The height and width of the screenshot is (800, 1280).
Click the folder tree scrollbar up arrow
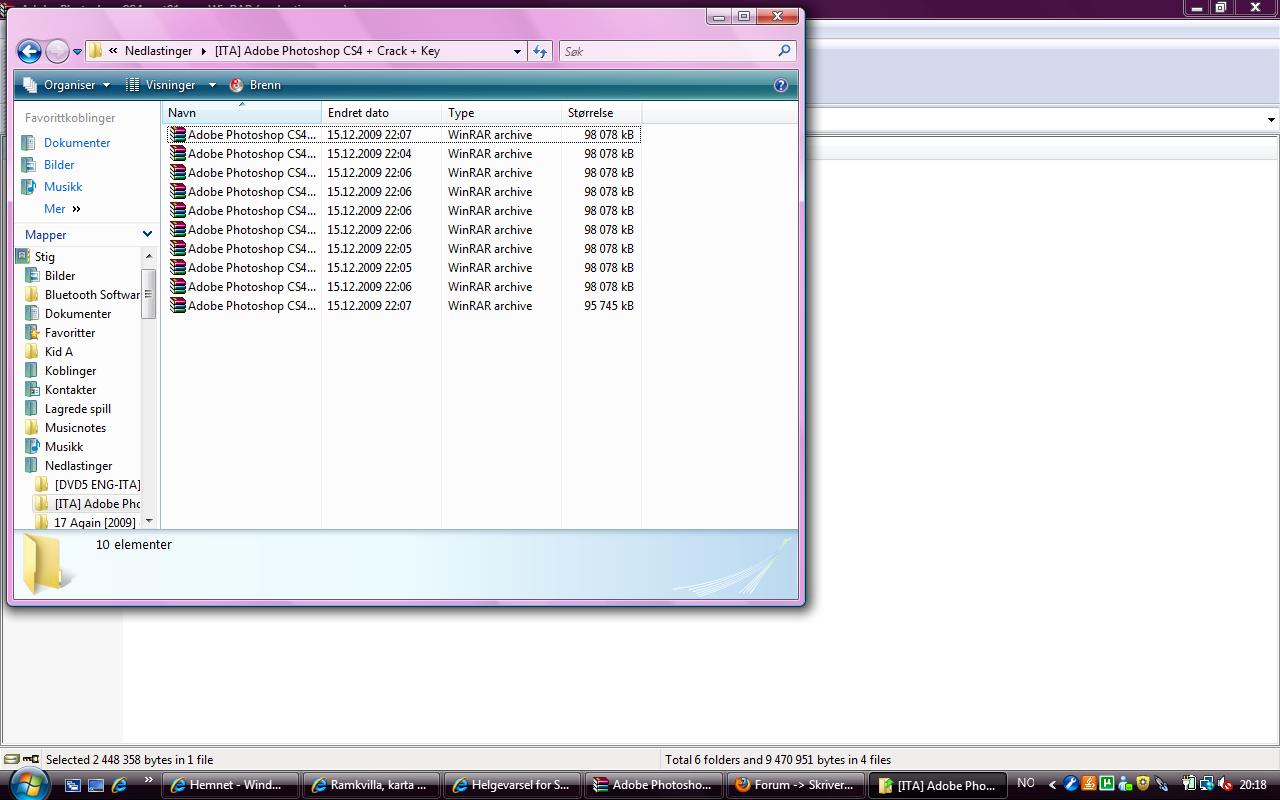coord(149,256)
